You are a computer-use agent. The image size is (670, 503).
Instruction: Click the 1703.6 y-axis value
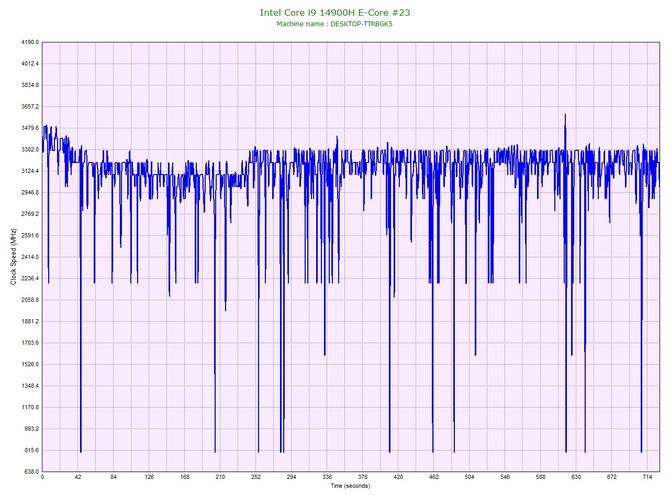30,343
